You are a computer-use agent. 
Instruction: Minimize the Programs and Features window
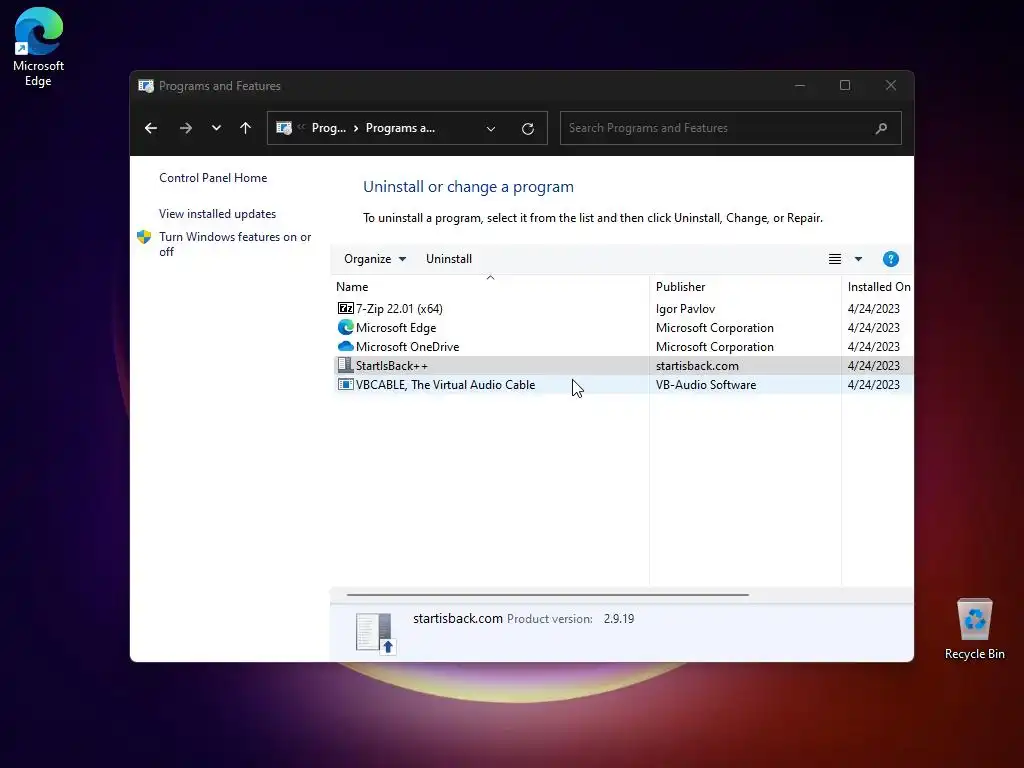[x=799, y=86]
